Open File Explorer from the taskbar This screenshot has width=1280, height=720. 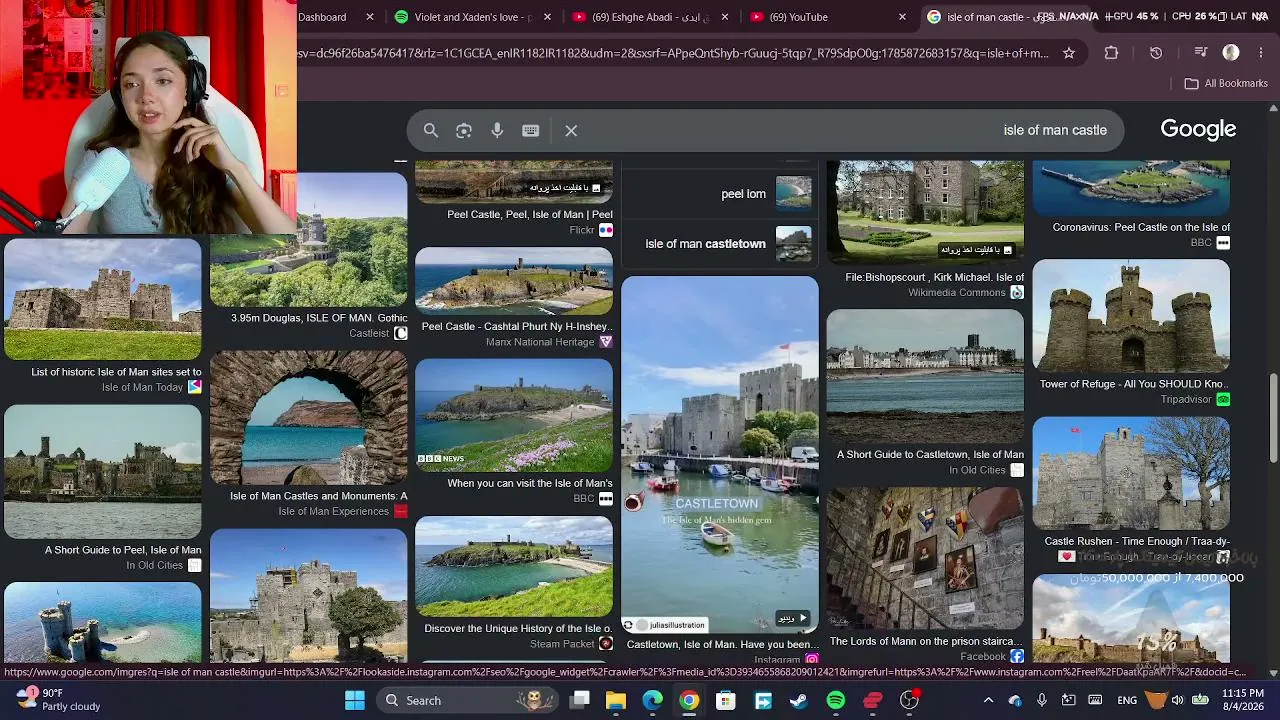[x=616, y=700]
